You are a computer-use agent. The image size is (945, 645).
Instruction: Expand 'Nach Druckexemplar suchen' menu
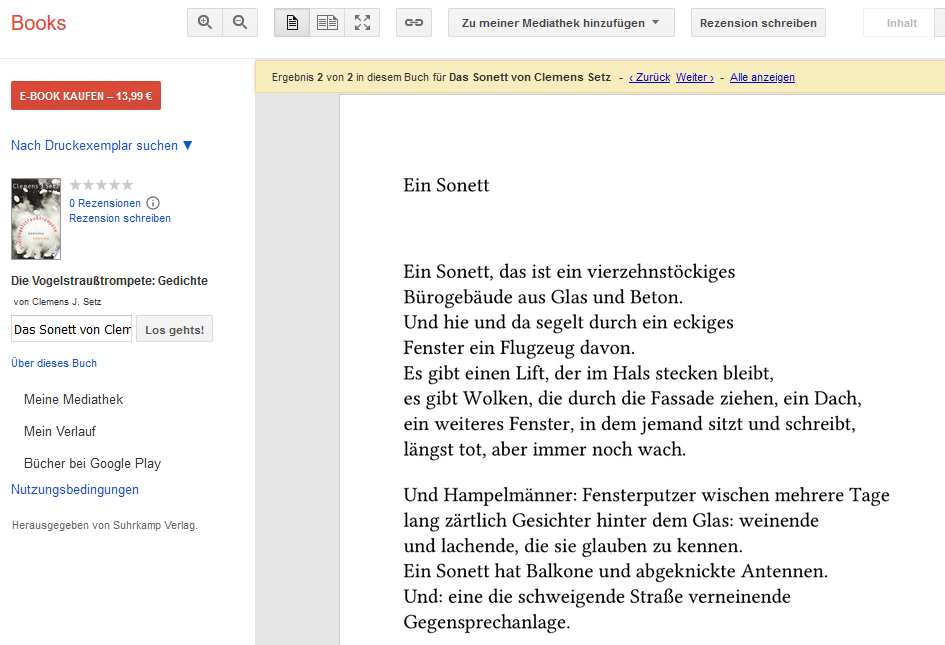pos(101,145)
